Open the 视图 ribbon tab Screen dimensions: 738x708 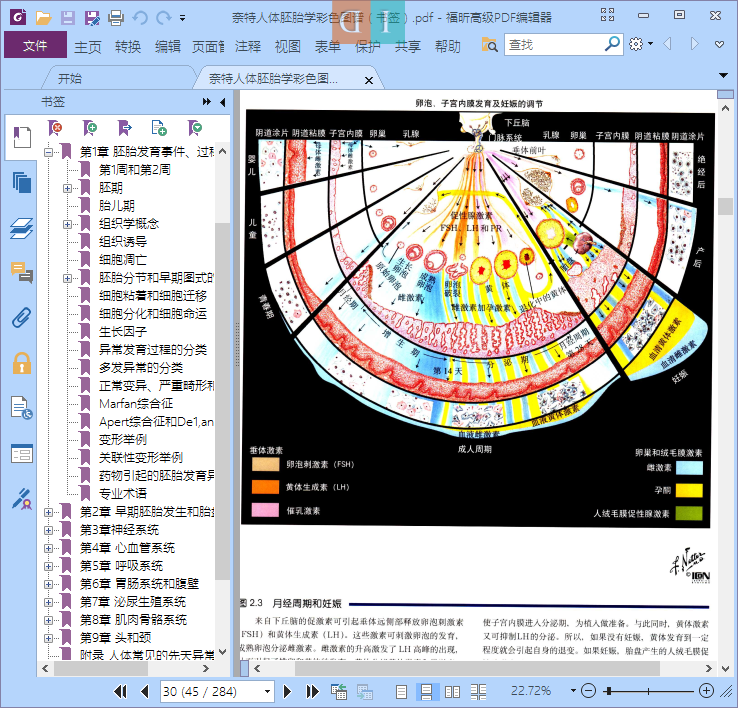(x=288, y=47)
